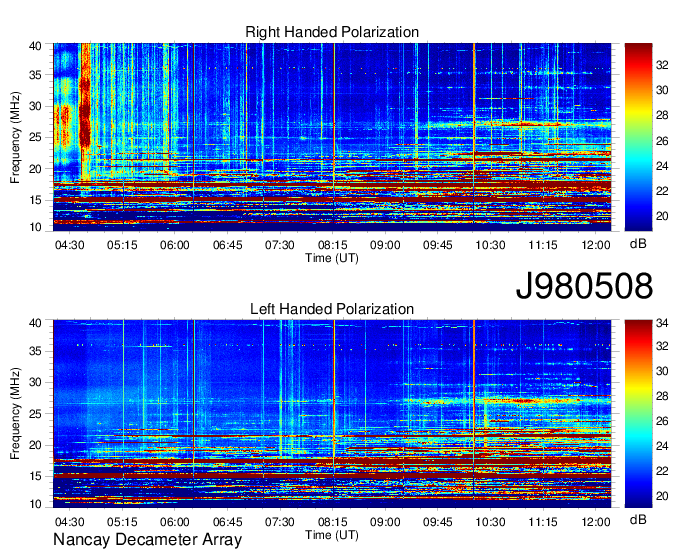Click the left-handed polarization spectrogram image
The image size is (680, 552).
tap(332, 414)
